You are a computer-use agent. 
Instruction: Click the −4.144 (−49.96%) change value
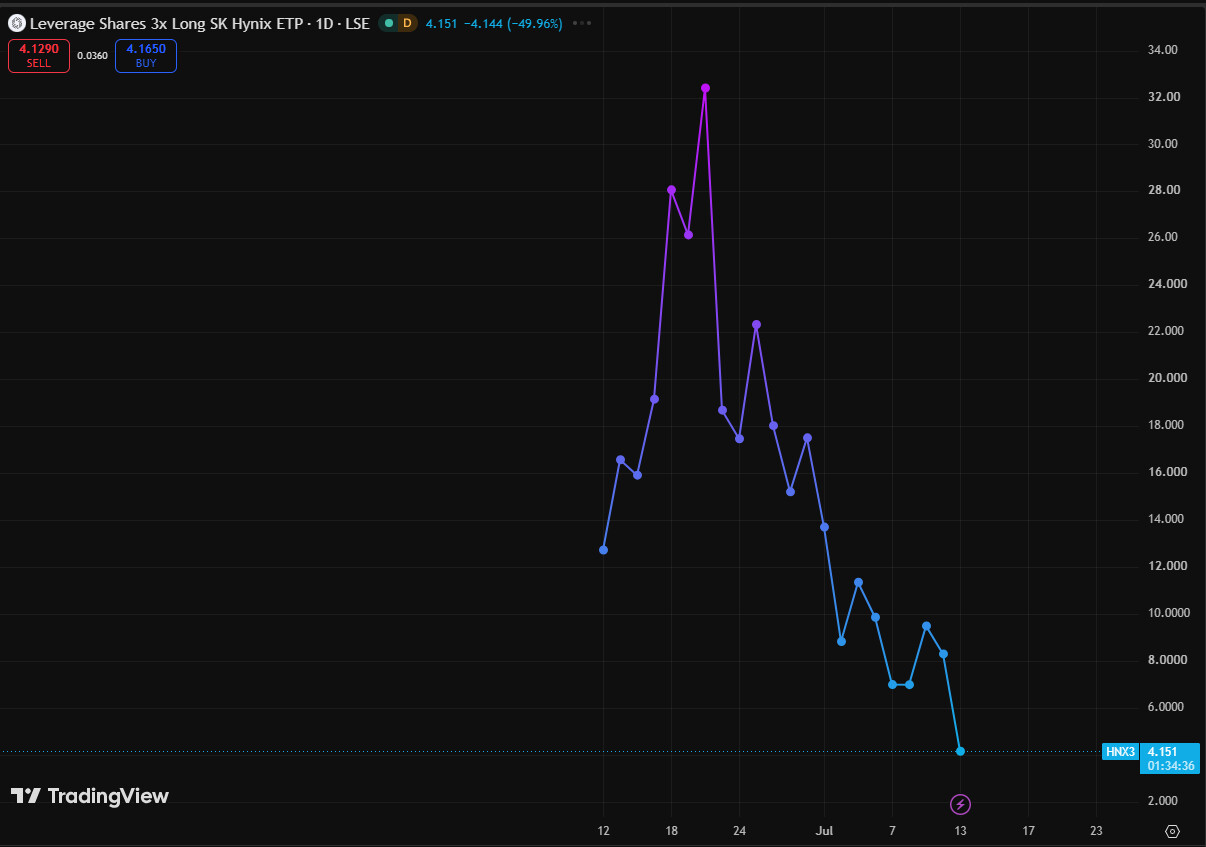[x=513, y=23]
